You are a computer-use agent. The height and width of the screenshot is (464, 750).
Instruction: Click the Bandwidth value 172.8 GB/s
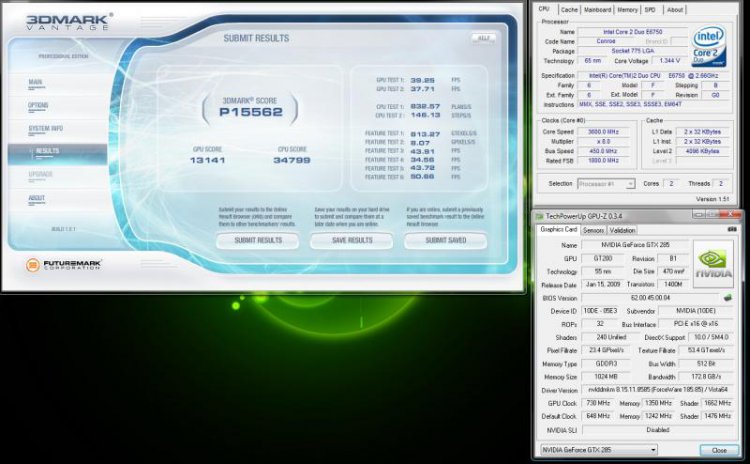pyautogui.click(x=706, y=377)
